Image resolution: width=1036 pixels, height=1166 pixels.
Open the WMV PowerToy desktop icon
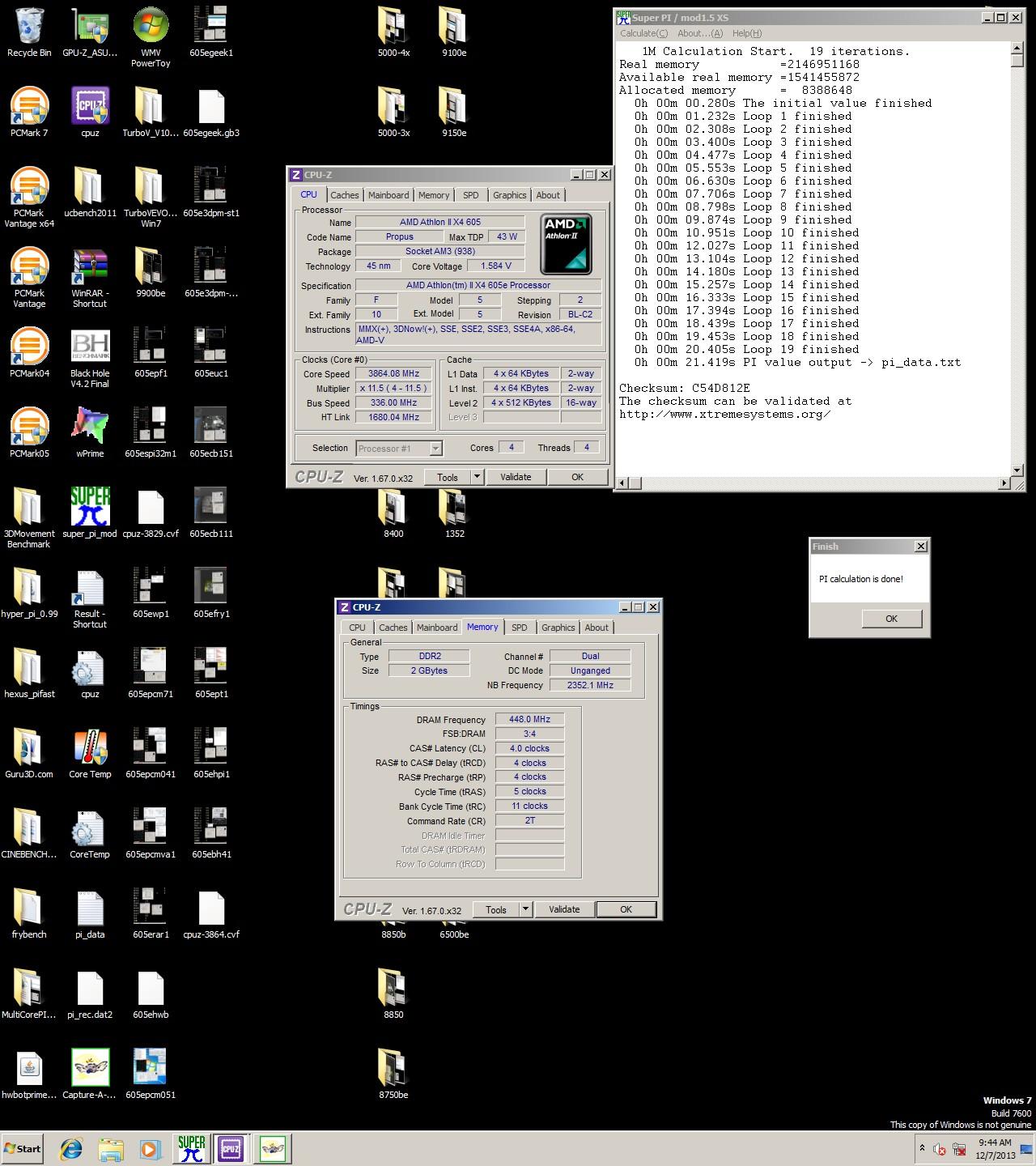pyautogui.click(x=151, y=37)
